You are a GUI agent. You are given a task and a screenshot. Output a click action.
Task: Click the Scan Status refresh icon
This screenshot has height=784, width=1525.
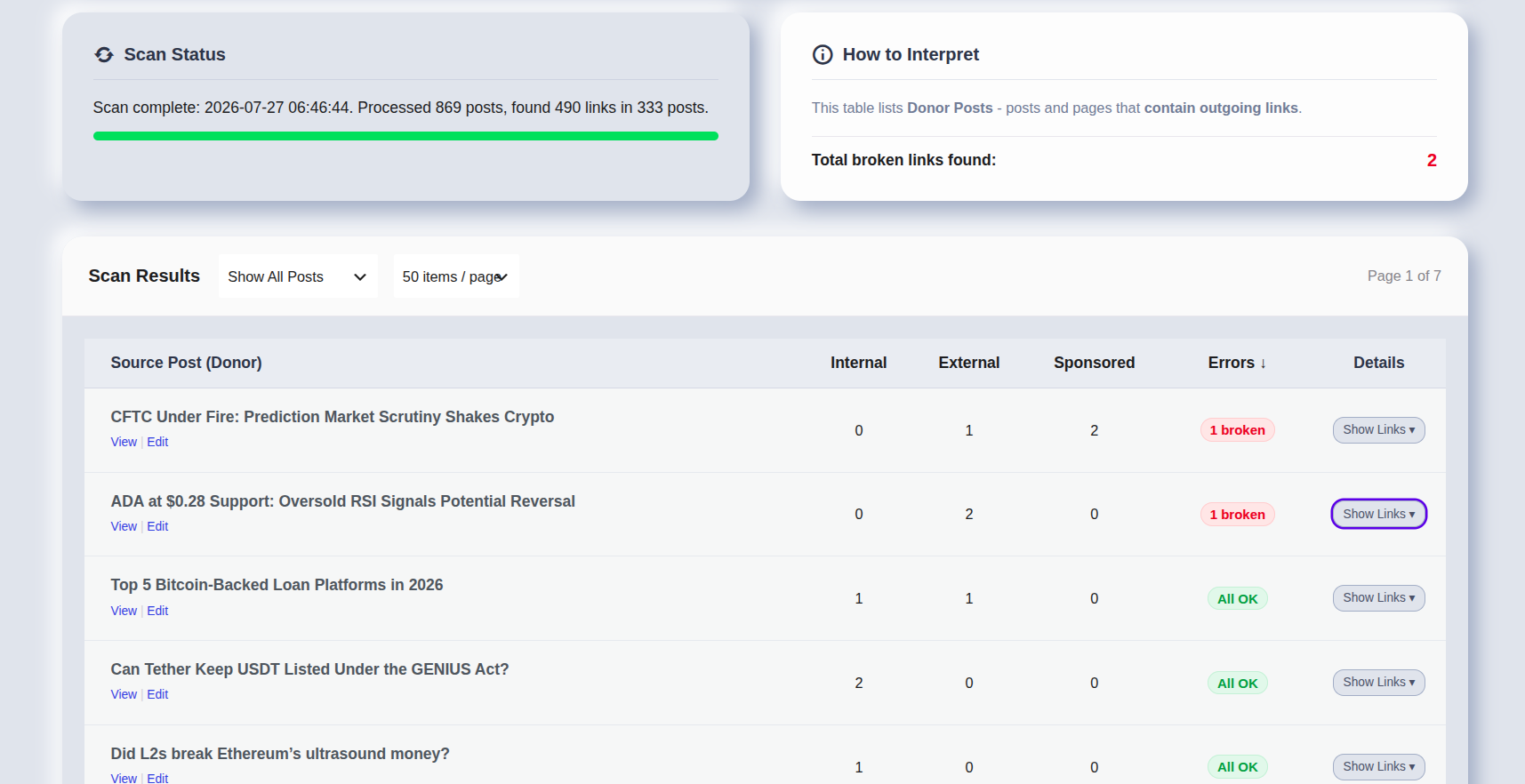click(x=104, y=55)
